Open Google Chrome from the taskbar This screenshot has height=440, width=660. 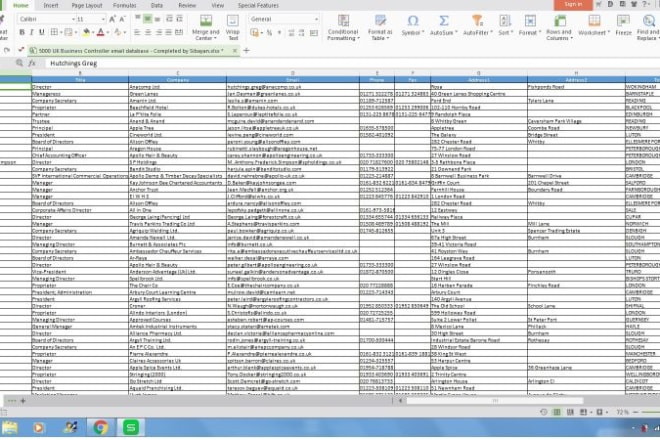tap(101, 427)
